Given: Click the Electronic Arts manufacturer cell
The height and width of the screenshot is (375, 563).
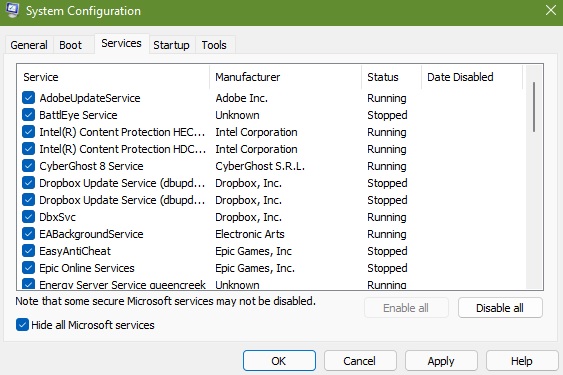Looking at the screenshot, I should click(250, 234).
